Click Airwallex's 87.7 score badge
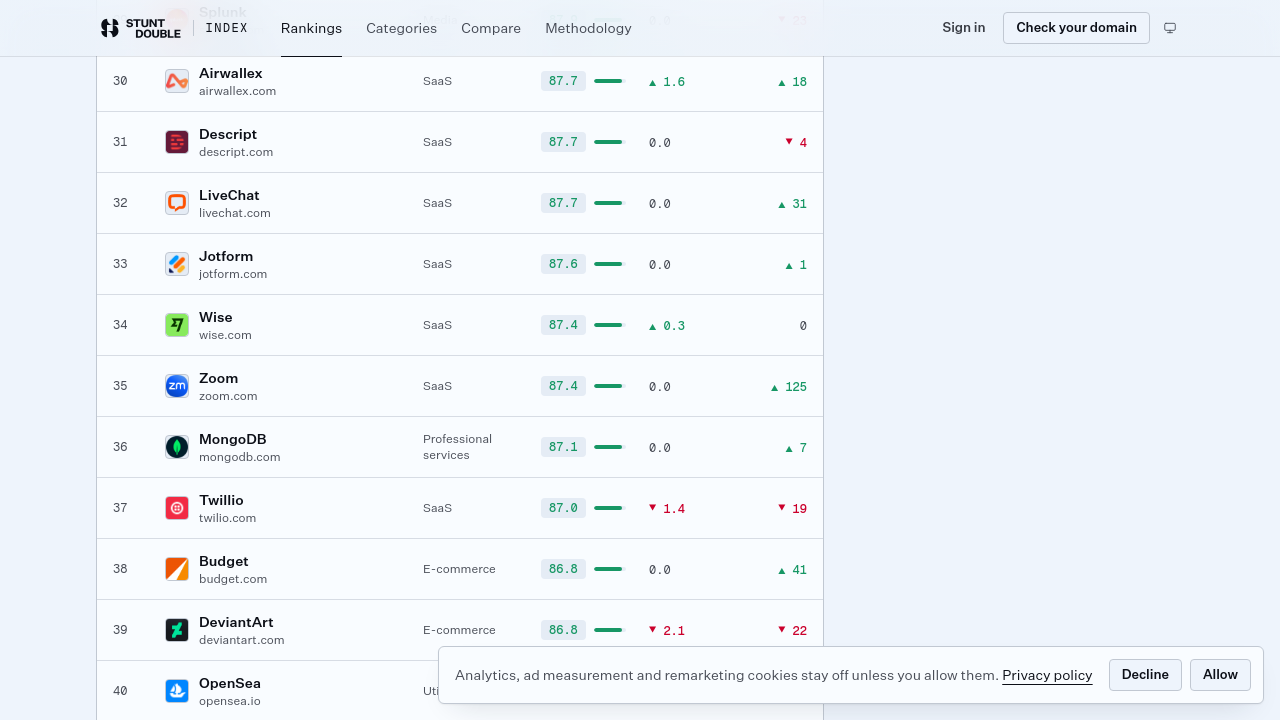 [563, 81]
